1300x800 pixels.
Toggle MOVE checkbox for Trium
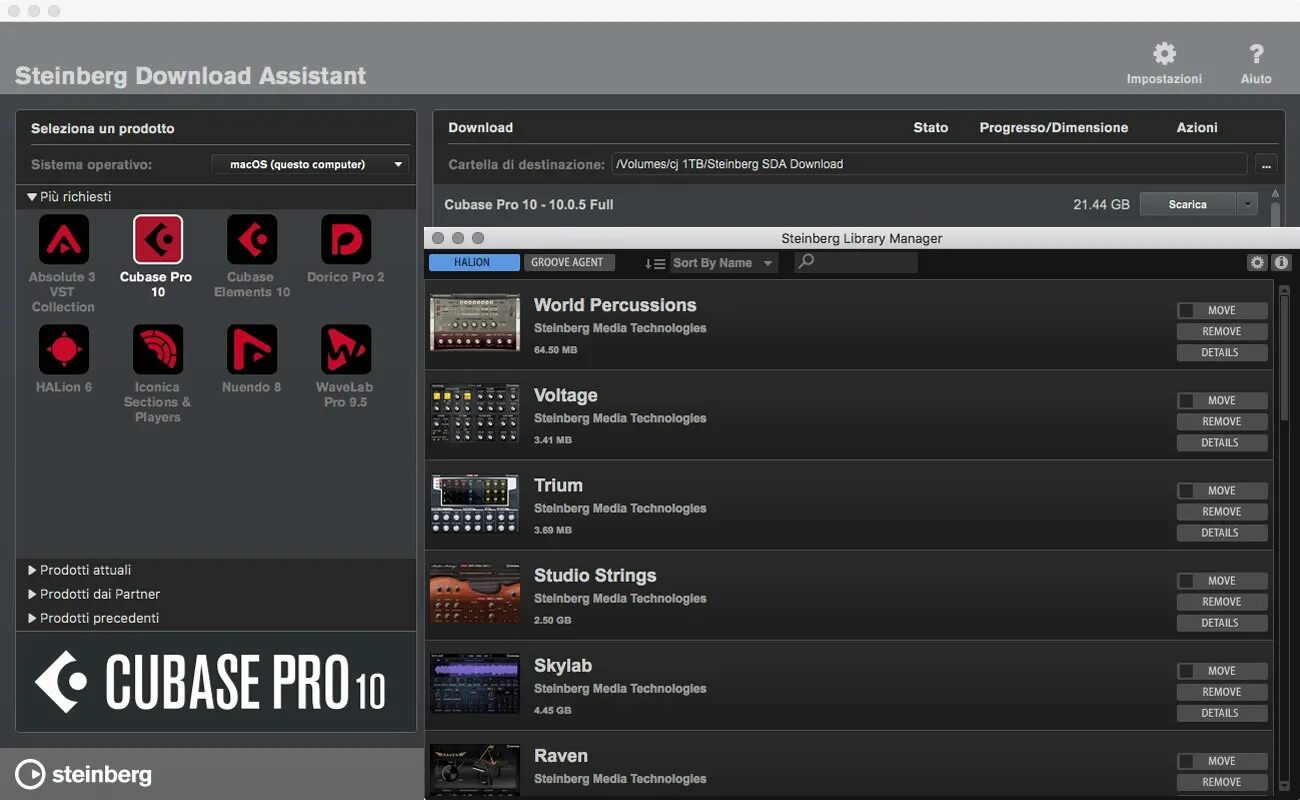(1187, 491)
